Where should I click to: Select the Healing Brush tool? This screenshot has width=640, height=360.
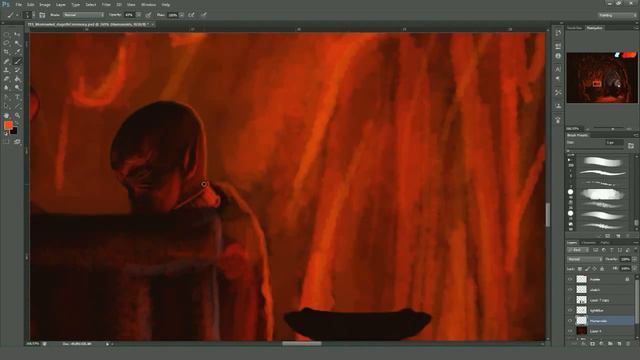point(7,61)
